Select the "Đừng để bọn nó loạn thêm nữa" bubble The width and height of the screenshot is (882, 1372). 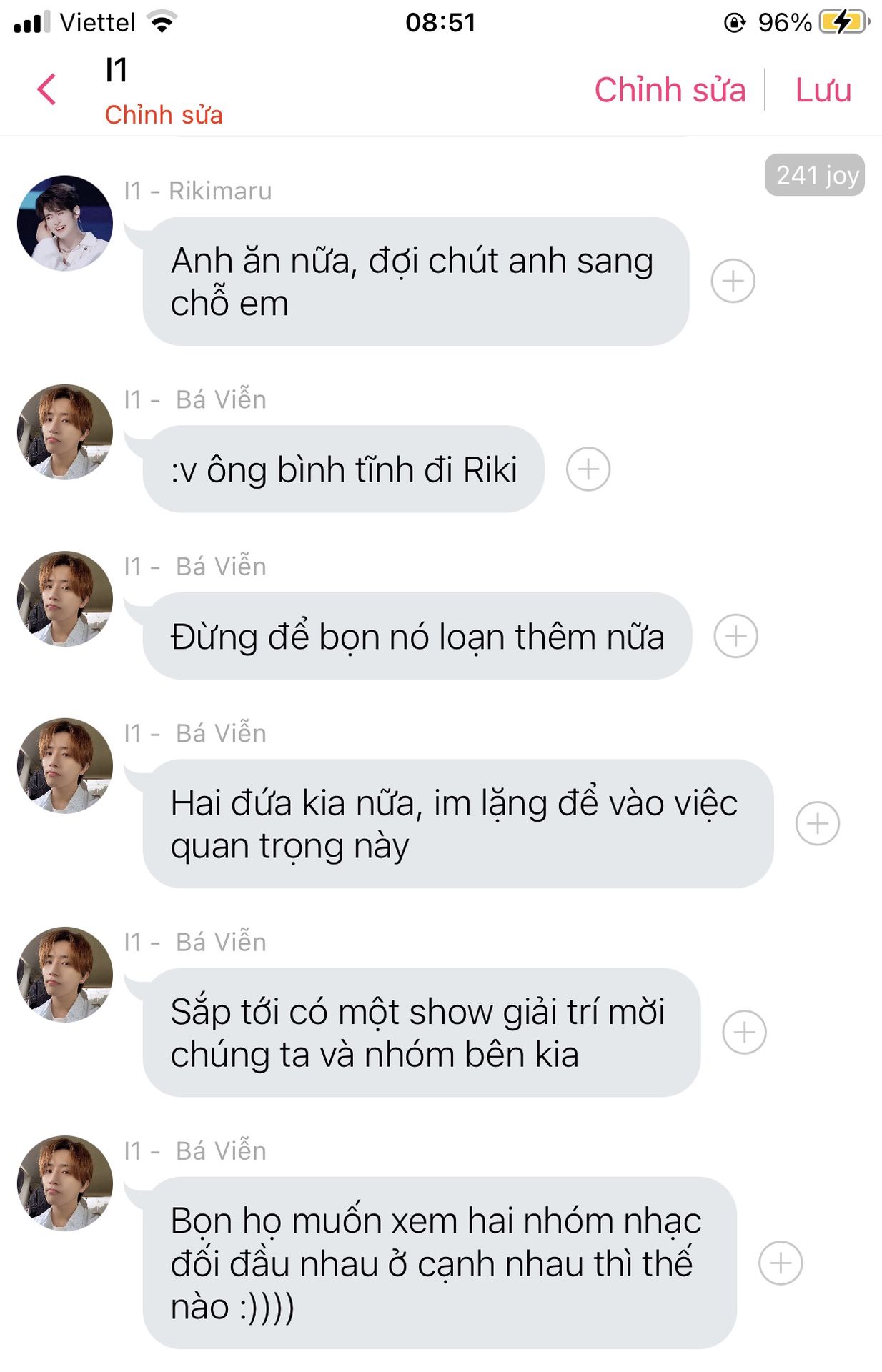pos(417,636)
